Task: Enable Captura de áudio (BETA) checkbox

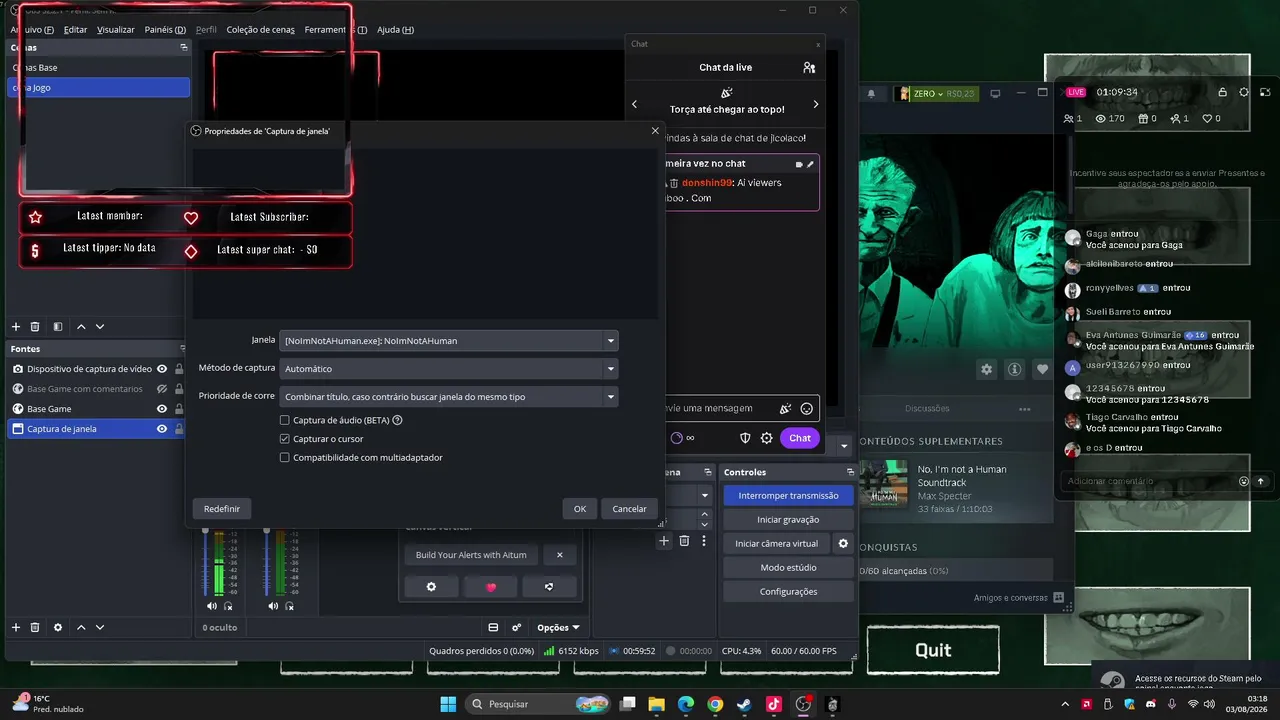Action: [x=285, y=421]
